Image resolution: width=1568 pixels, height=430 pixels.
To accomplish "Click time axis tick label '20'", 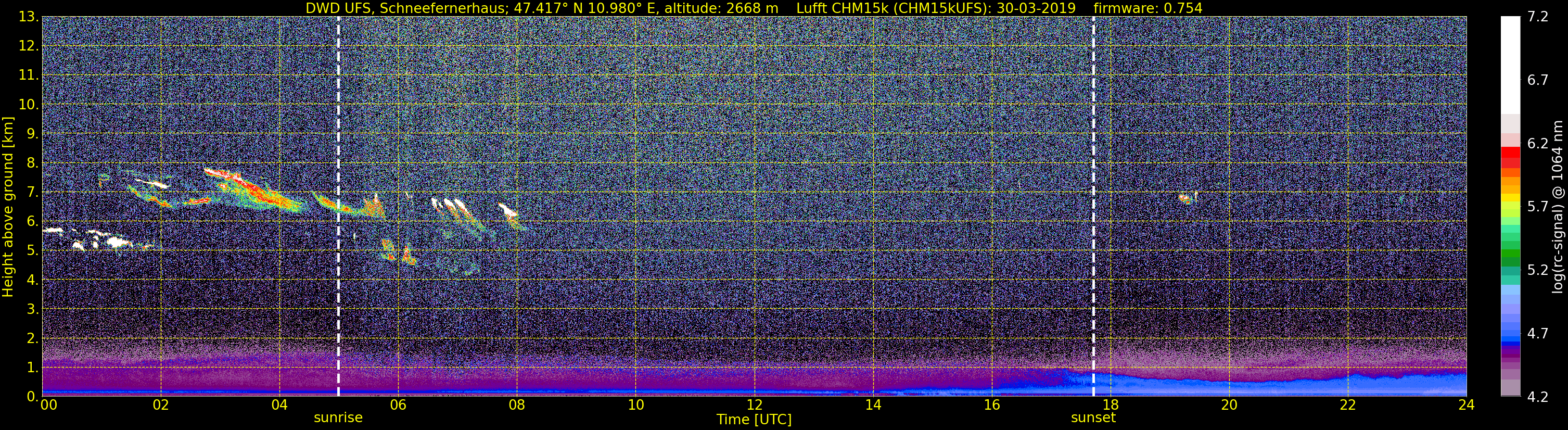I will click(x=1229, y=406).
